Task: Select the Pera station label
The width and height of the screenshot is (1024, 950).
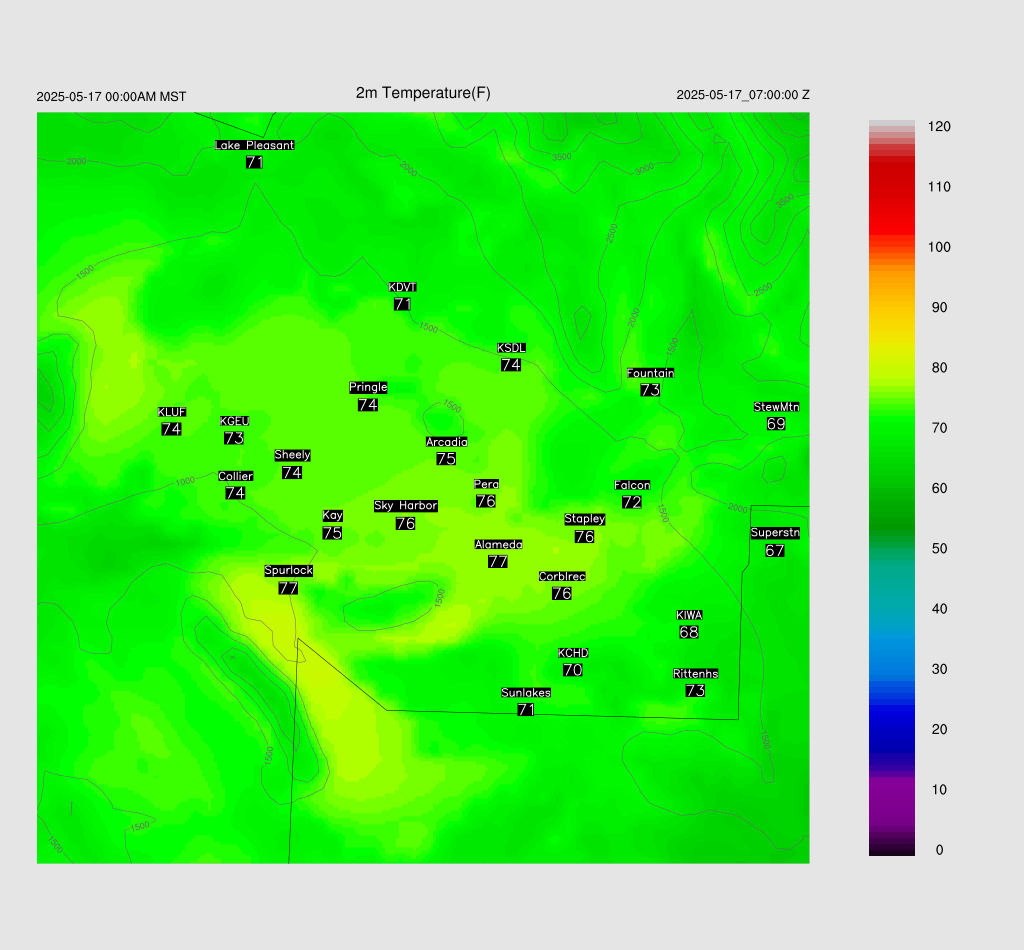Action: [x=487, y=484]
